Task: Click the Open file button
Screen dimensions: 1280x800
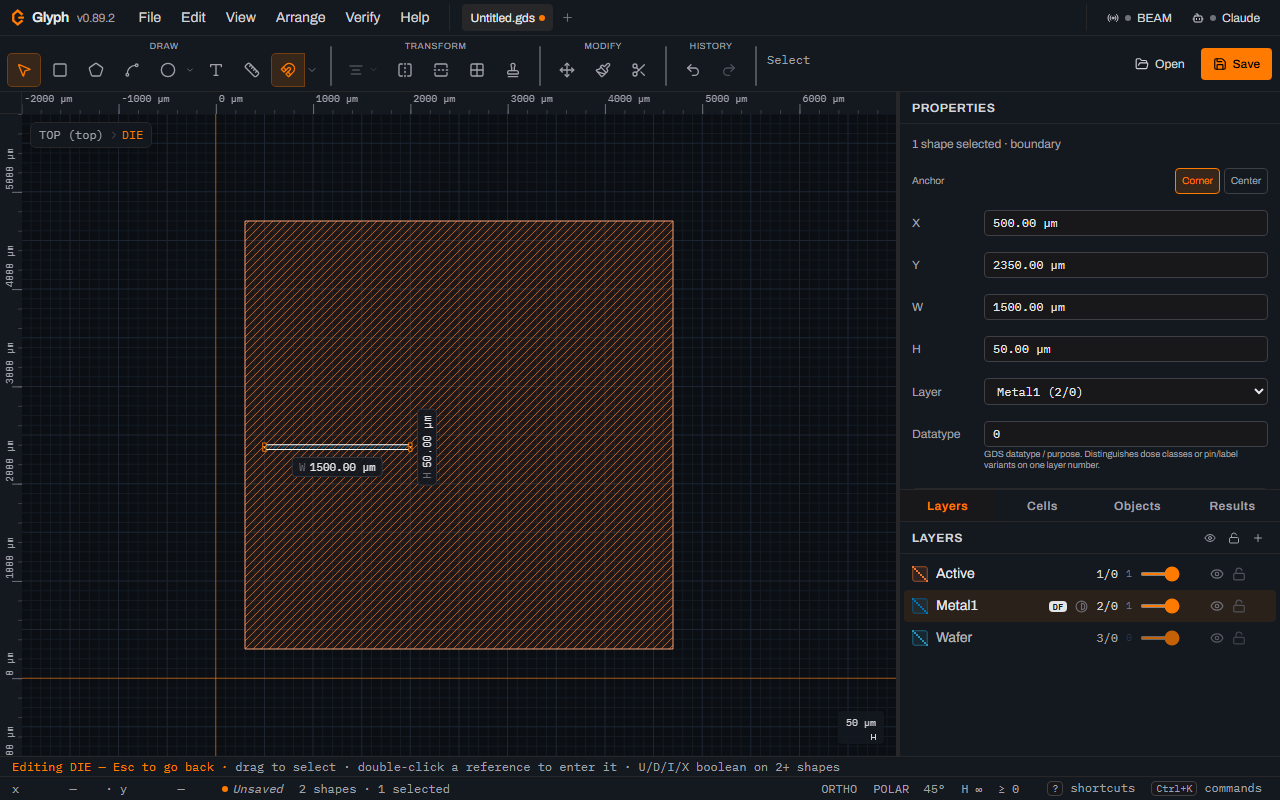Action: tap(1160, 64)
